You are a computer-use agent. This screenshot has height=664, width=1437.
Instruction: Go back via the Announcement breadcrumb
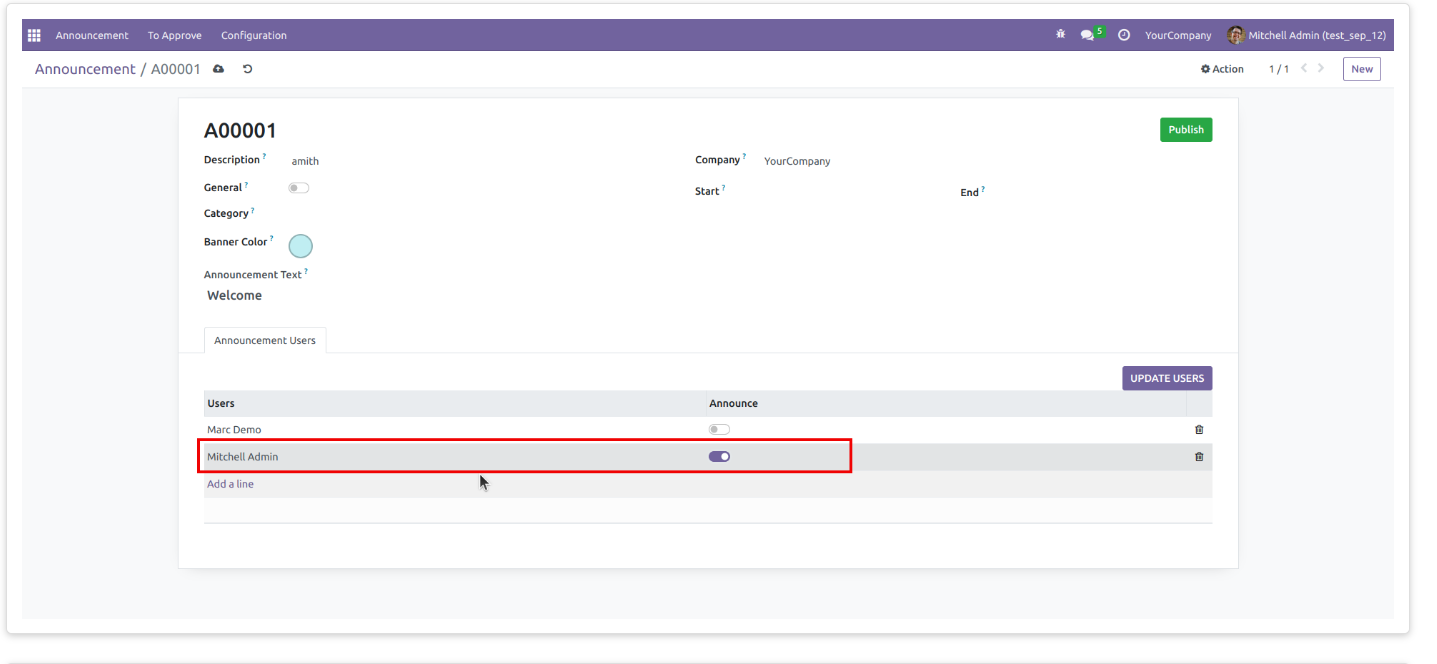coord(85,69)
